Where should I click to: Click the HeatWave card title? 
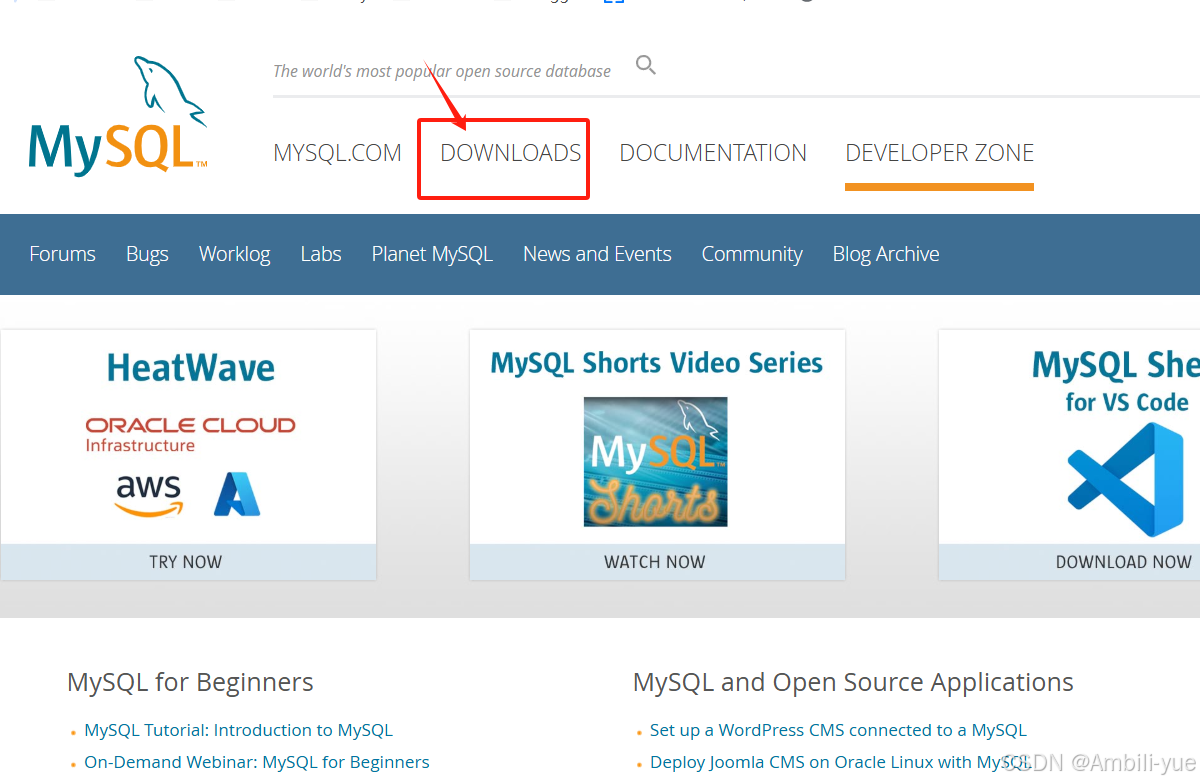click(x=191, y=368)
